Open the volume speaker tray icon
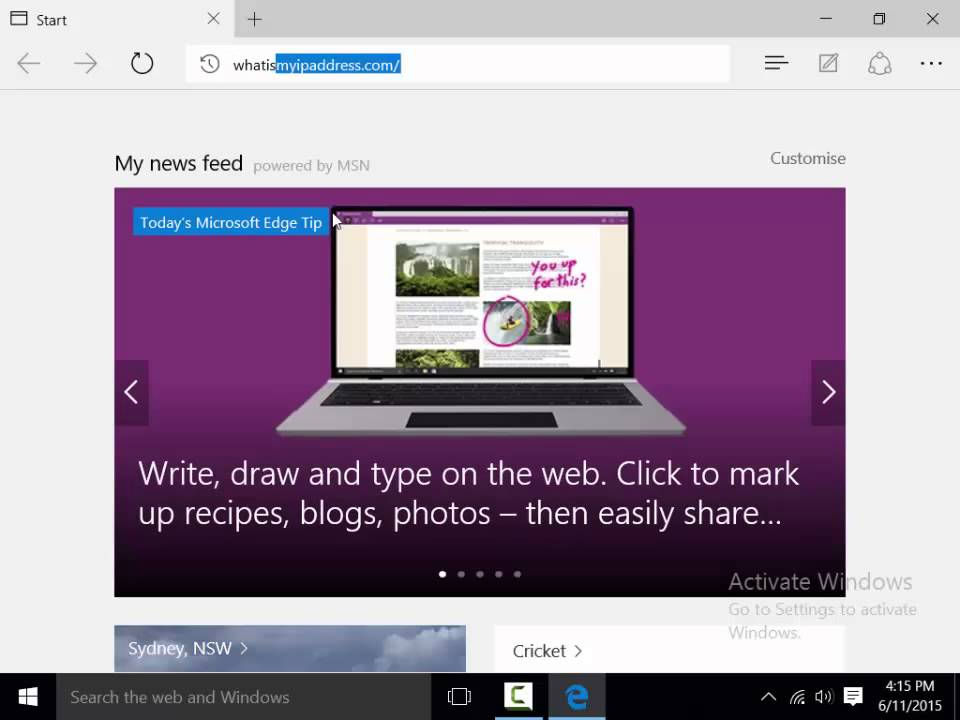Screen dimensions: 960x720 pos(824,697)
